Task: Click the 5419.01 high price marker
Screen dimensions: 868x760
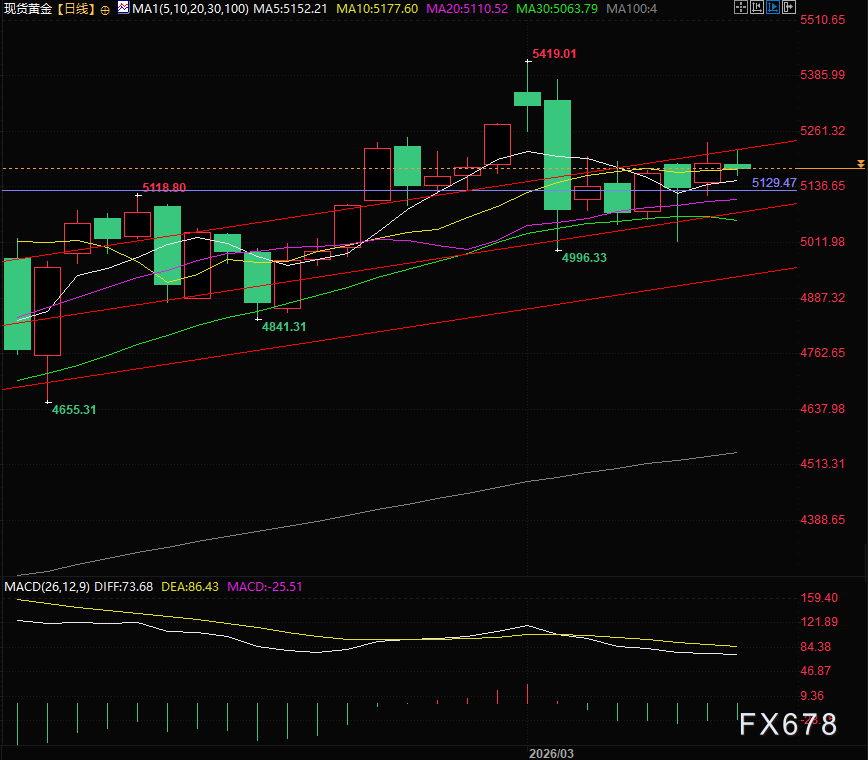Action: [x=554, y=54]
